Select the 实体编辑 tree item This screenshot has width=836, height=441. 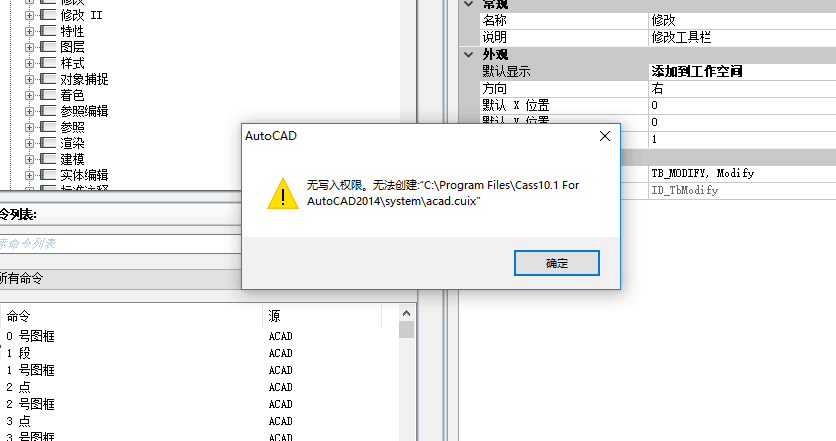click(x=84, y=175)
